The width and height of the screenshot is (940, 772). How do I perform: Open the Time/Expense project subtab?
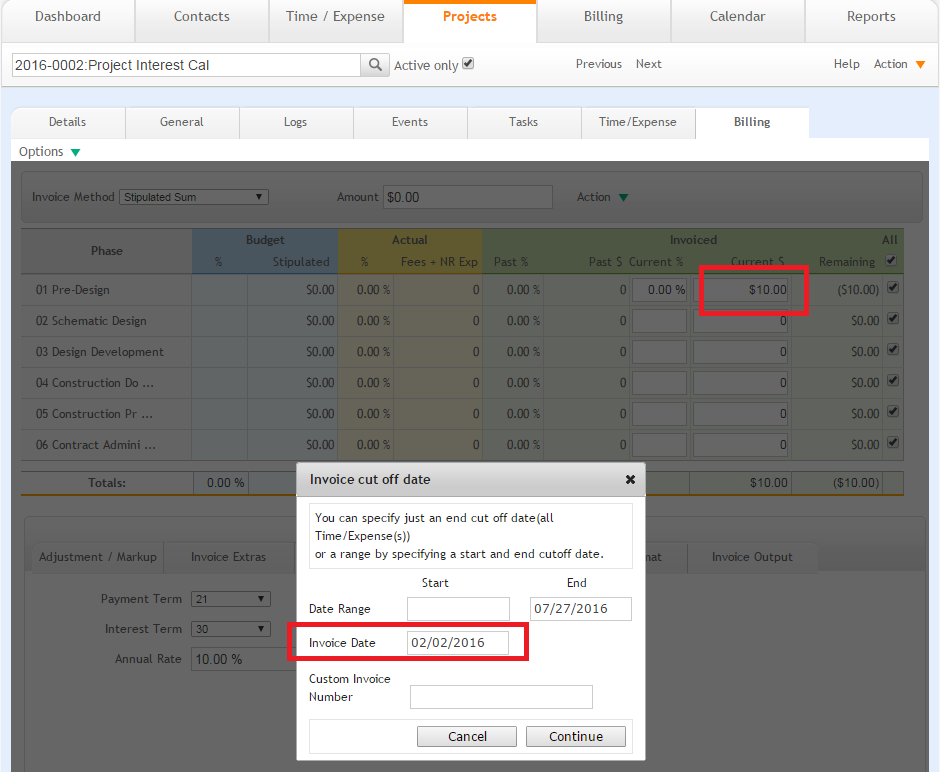click(637, 122)
